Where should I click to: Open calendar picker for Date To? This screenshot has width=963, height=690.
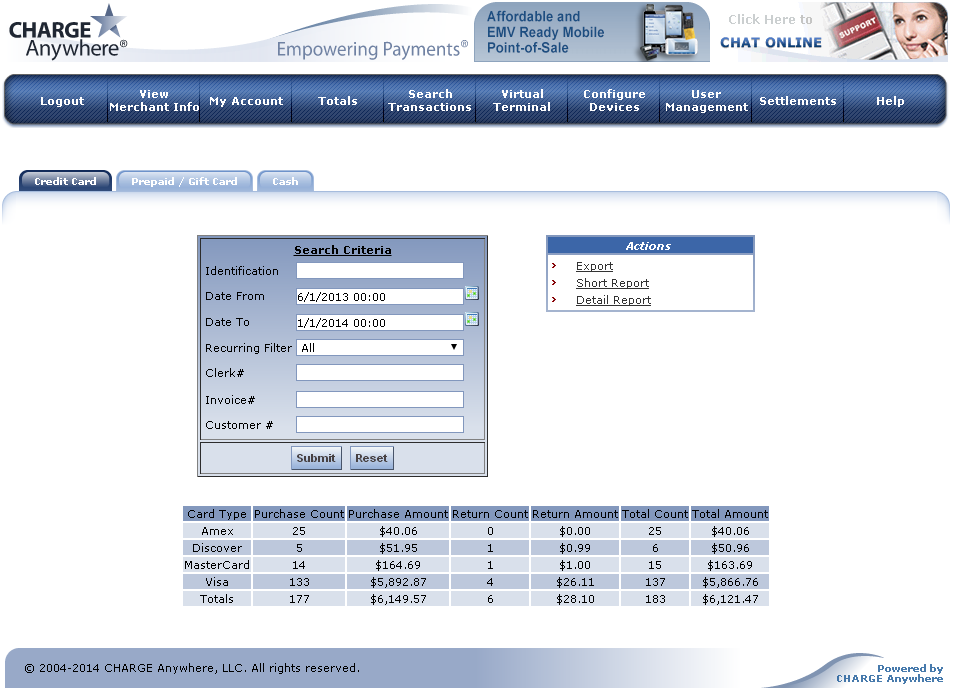point(472,320)
